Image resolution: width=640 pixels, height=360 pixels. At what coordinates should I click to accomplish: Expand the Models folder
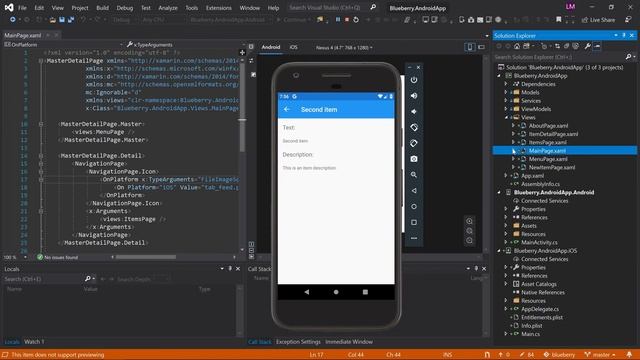tap(506, 92)
